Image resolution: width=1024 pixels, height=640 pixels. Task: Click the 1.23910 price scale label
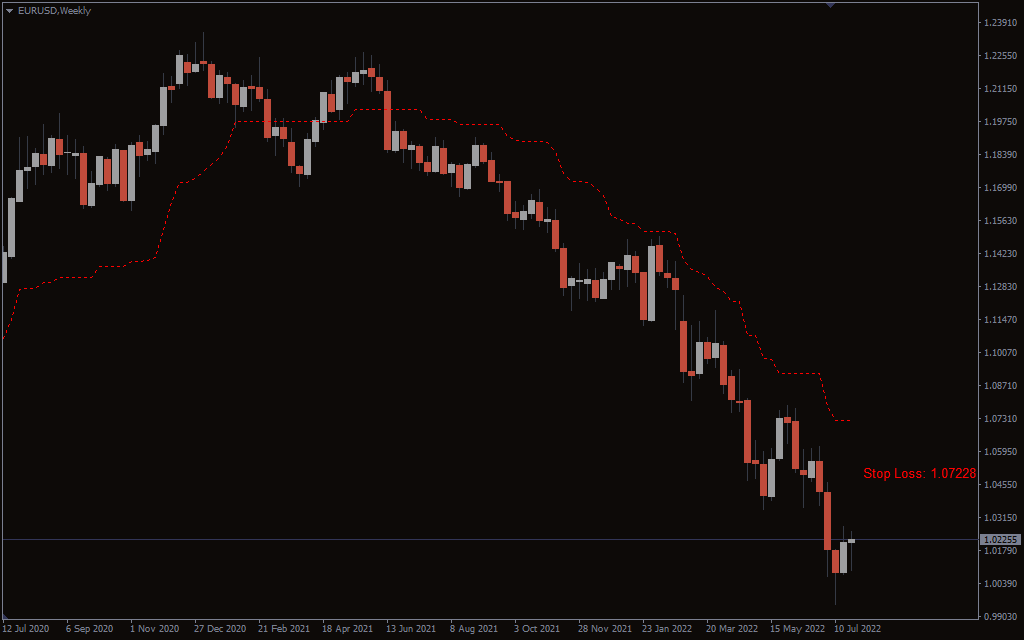pos(1000,23)
